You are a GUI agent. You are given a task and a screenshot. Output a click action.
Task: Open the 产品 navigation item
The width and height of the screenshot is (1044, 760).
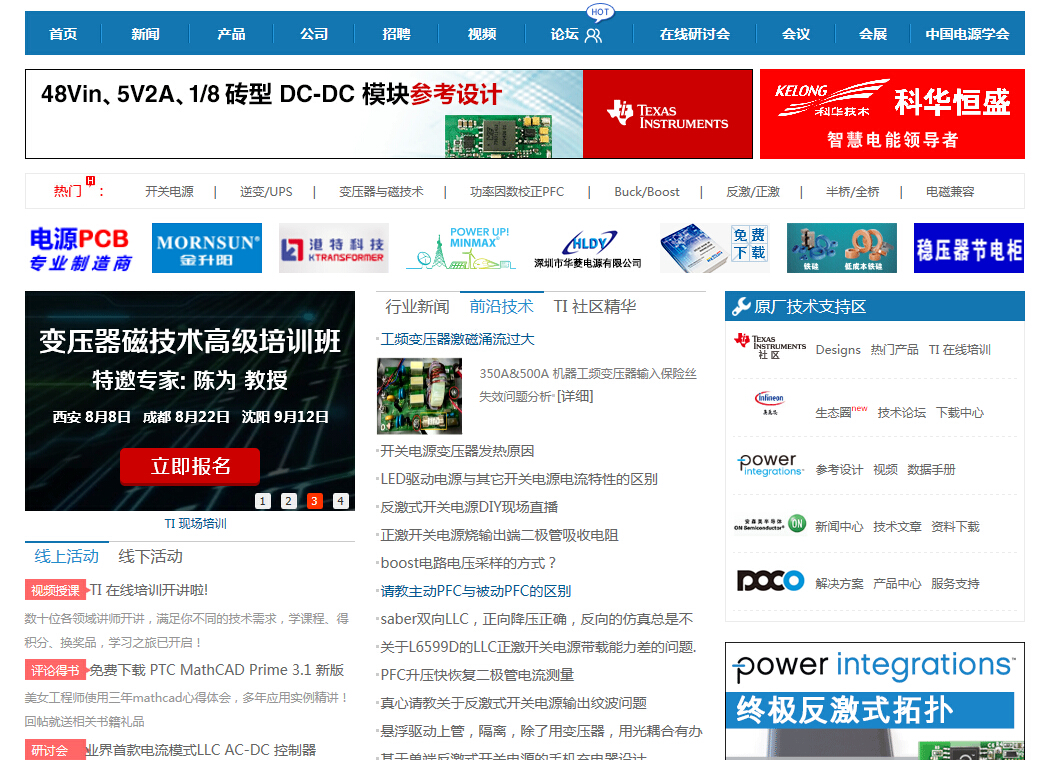point(231,34)
